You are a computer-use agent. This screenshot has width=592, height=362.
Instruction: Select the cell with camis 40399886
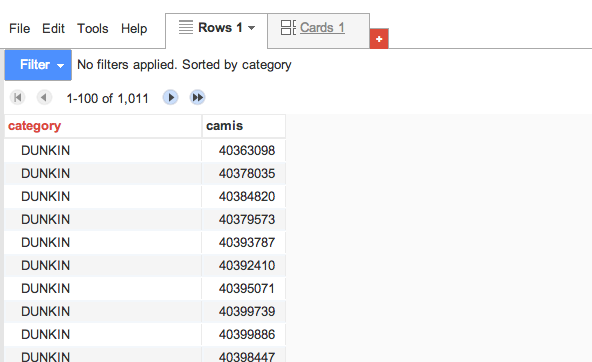244,334
